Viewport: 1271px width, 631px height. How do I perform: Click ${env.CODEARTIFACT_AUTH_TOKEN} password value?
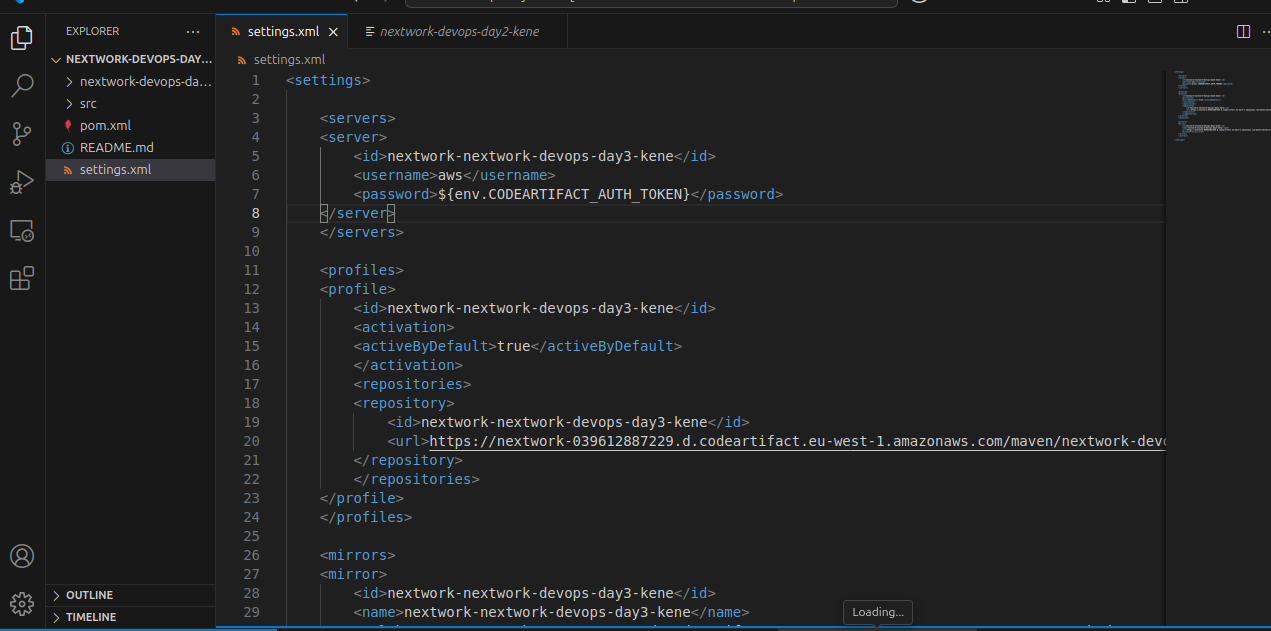coord(564,194)
